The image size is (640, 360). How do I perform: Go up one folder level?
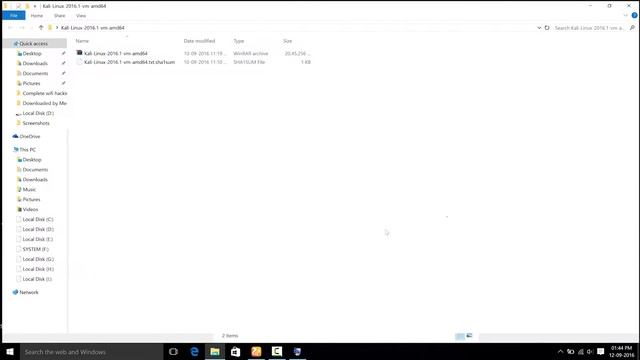[x=41, y=28]
